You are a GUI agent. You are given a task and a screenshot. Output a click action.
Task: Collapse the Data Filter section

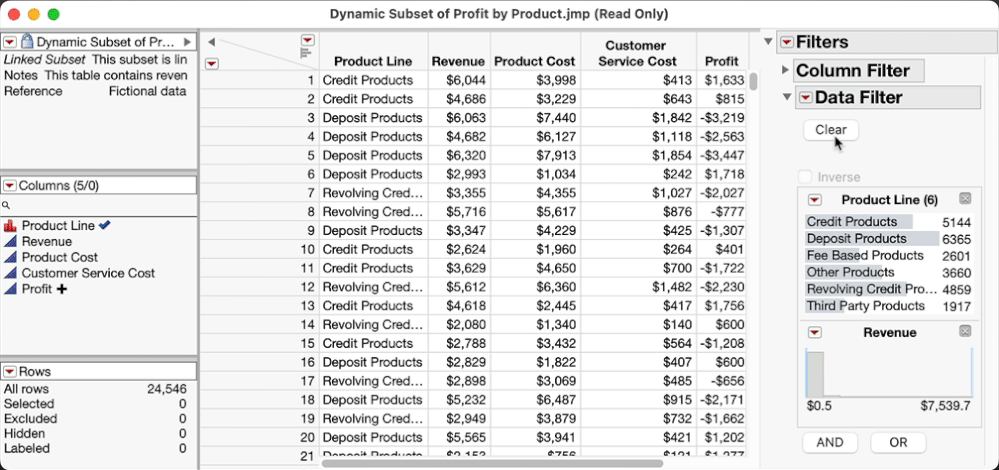pos(785,97)
